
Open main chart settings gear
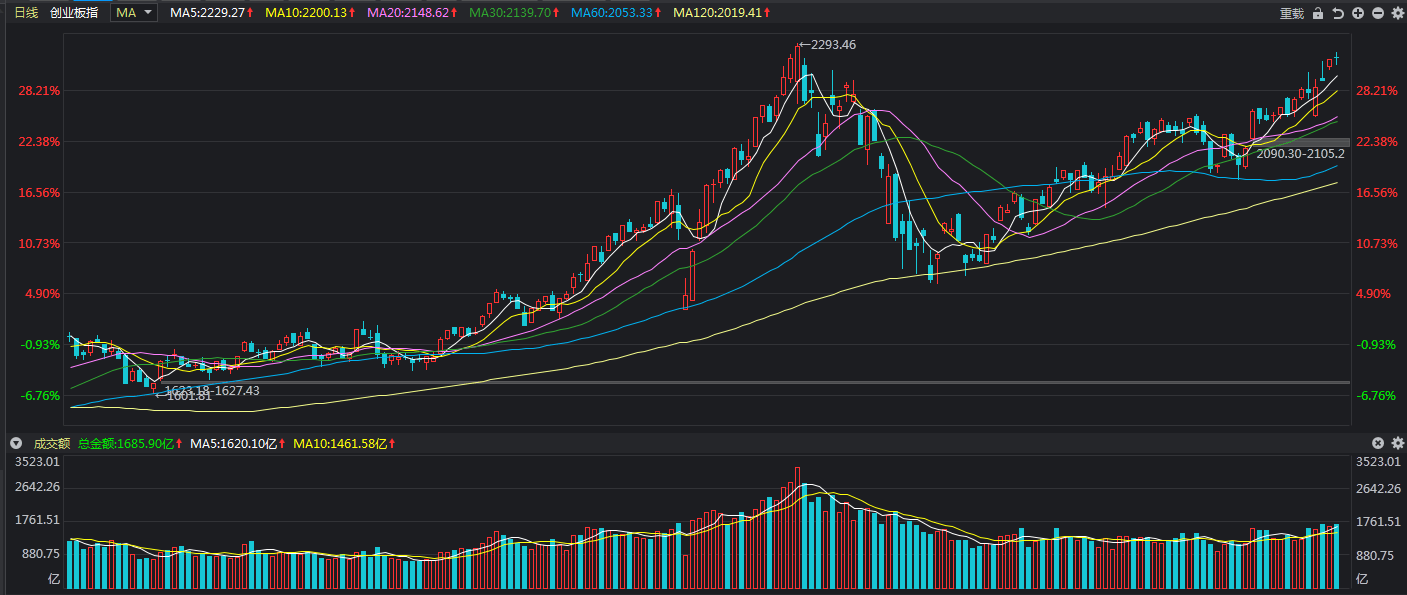point(1397,13)
